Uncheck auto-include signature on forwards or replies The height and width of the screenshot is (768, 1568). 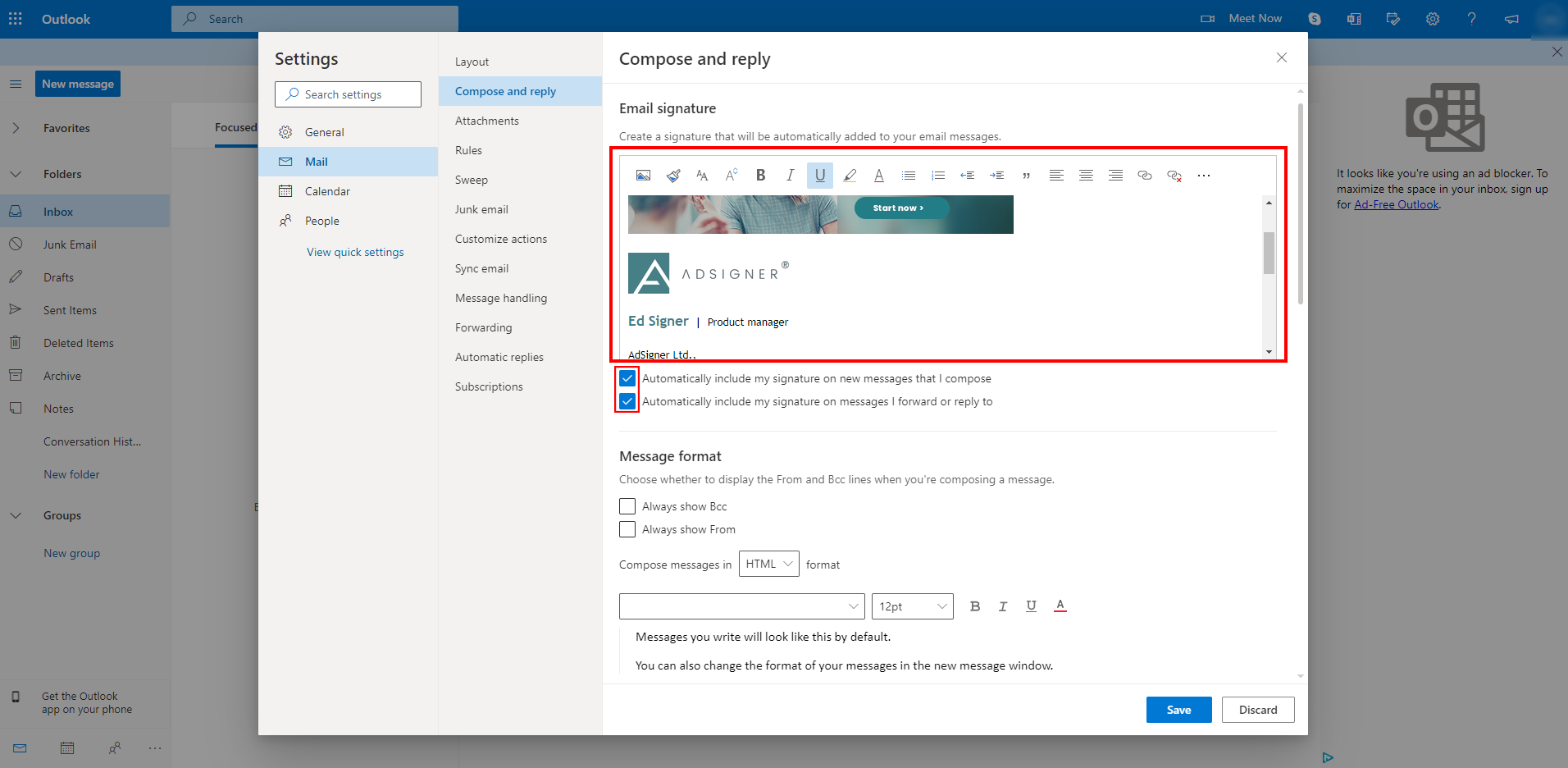pyautogui.click(x=627, y=401)
